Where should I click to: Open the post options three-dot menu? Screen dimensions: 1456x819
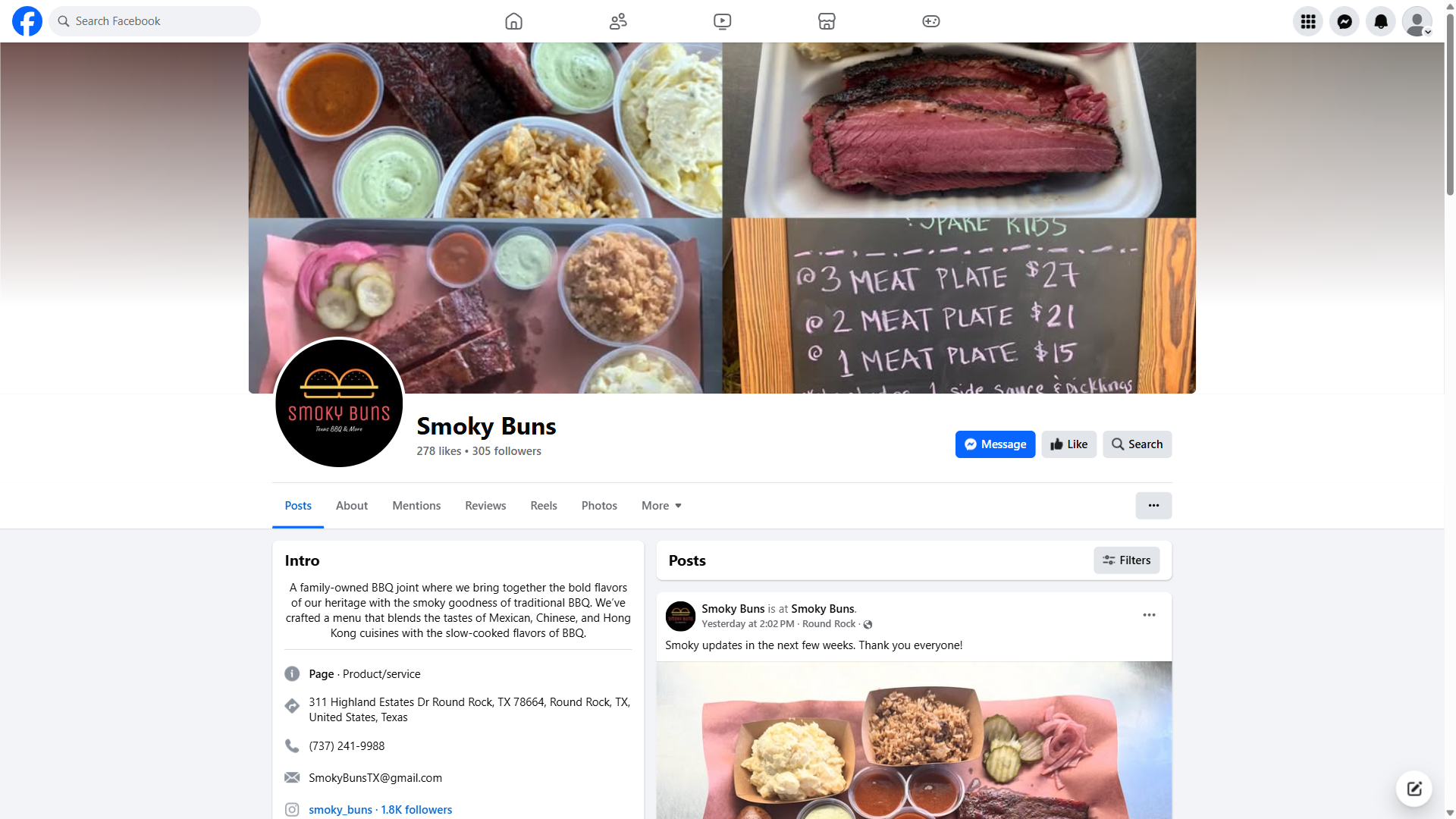pyautogui.click(x=1149, y=615)
